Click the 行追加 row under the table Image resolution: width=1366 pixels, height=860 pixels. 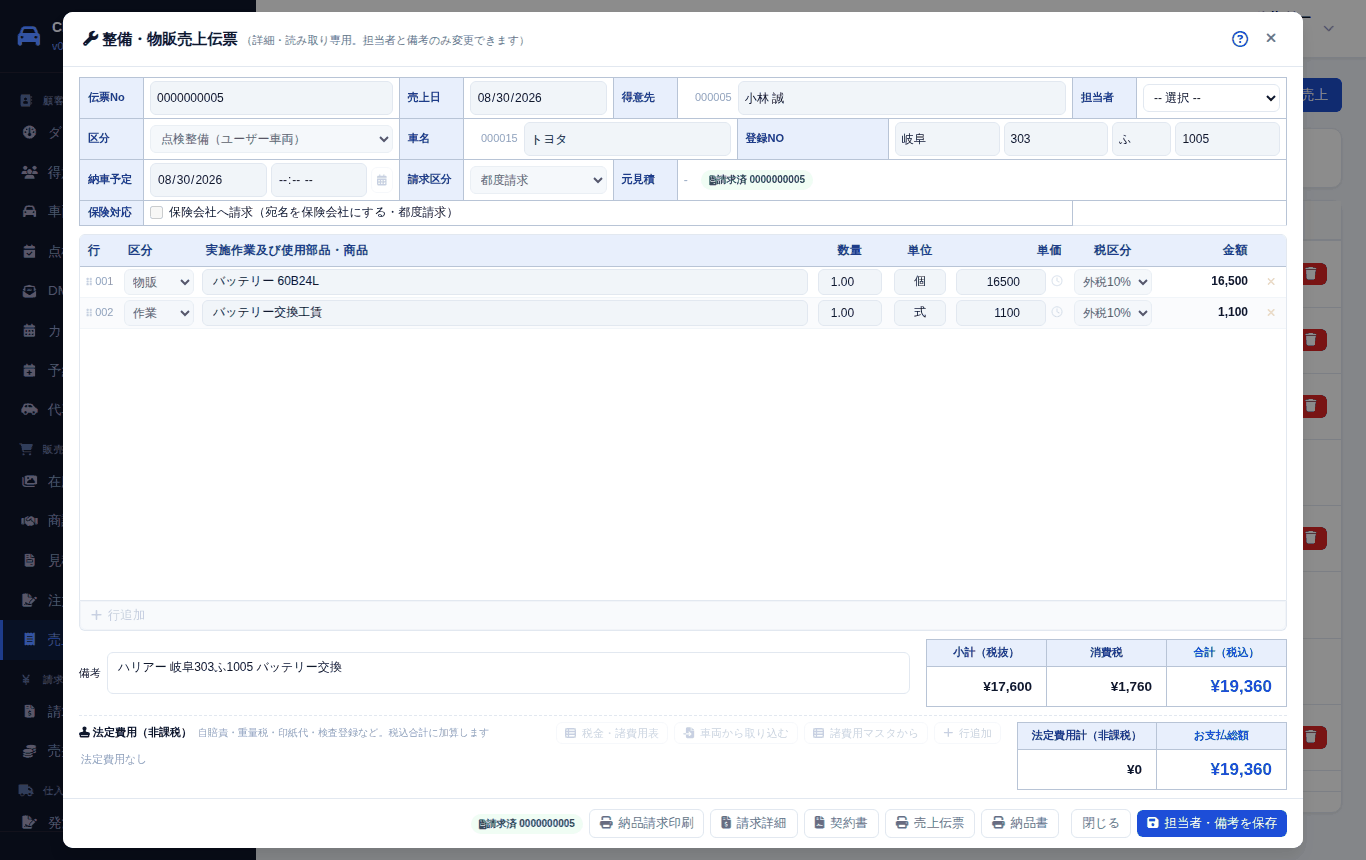(683, 615)
